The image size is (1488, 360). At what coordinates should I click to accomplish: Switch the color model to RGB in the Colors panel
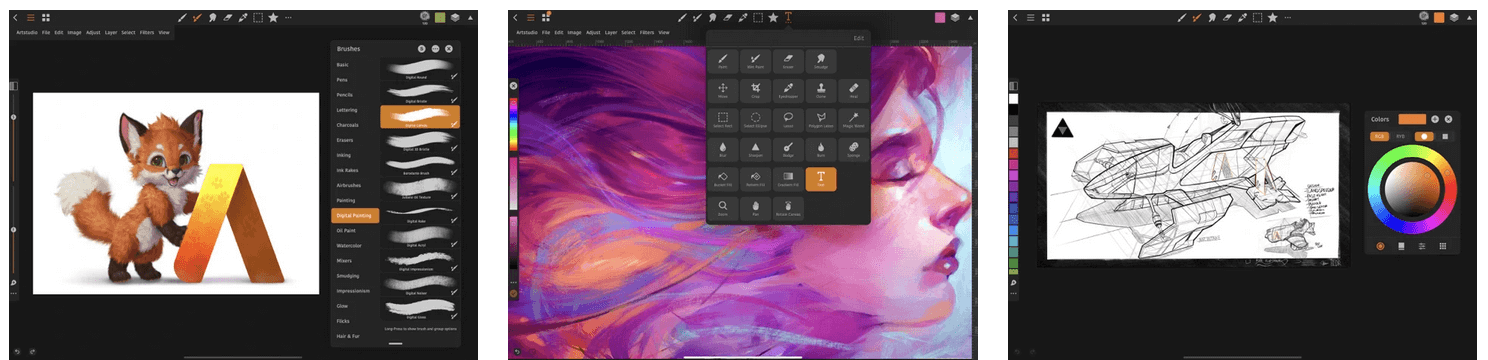tap(1380, 136)
